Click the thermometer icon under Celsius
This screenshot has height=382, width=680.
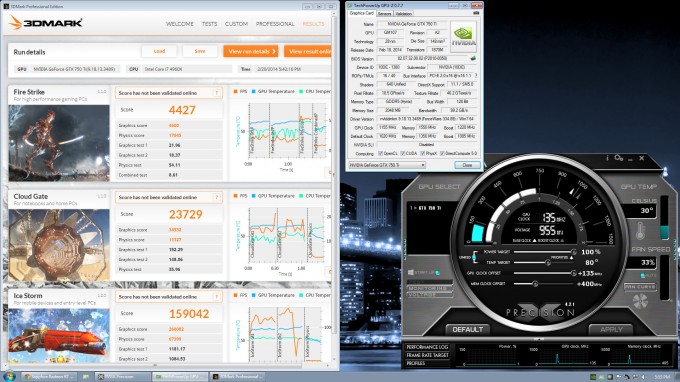641,231
